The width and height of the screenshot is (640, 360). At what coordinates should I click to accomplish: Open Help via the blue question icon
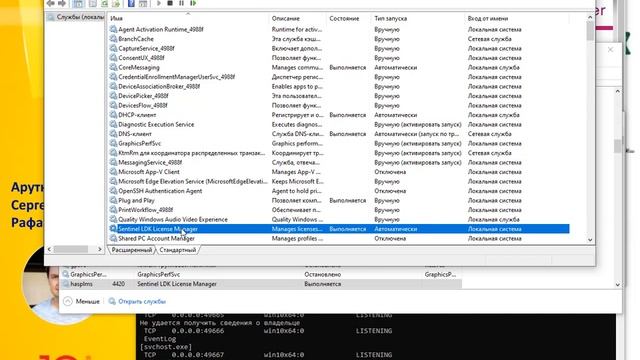pos(131,4)
